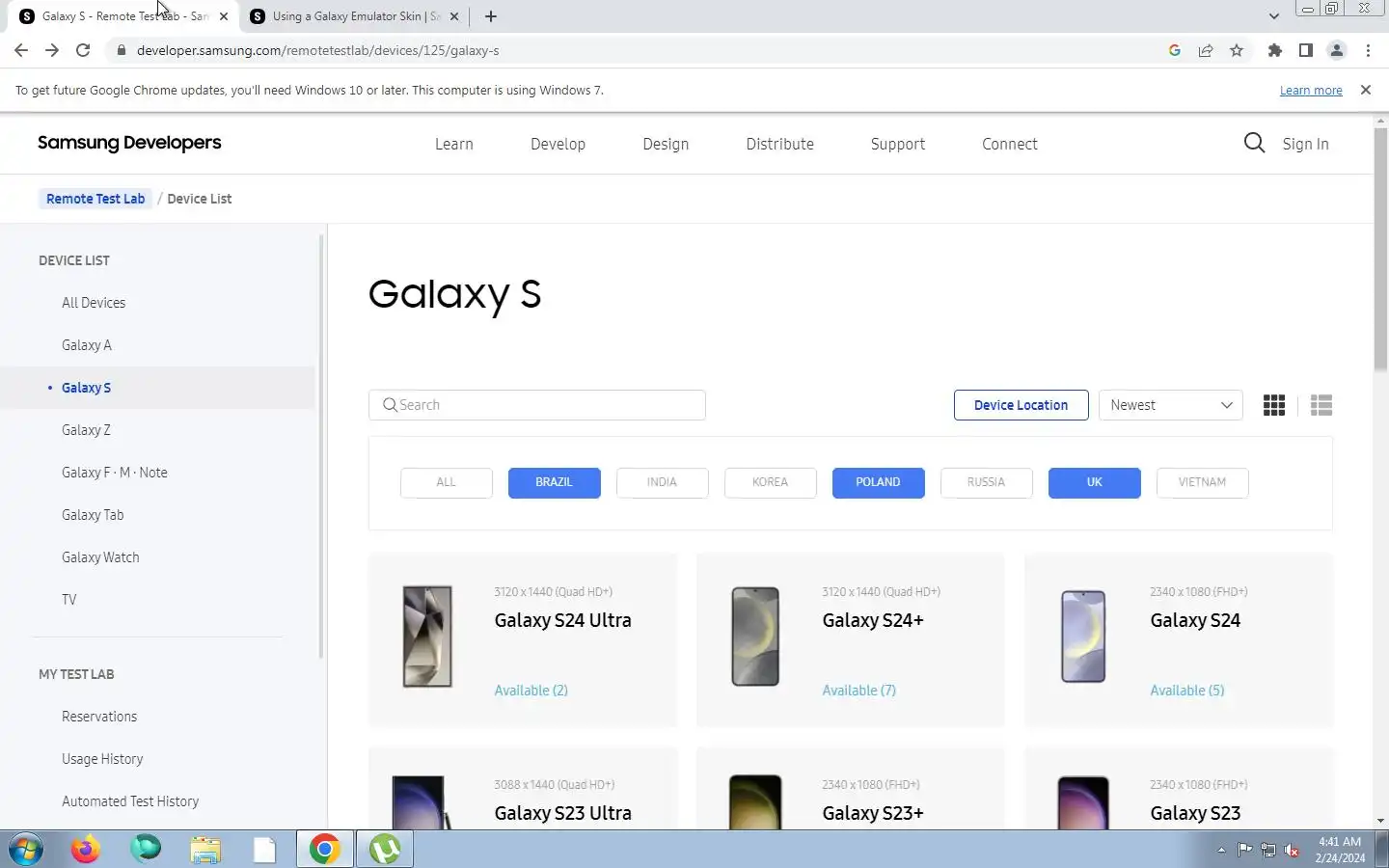Select TV category in sidebar
The image size is (1389, 868).
(x=69, y=600)
